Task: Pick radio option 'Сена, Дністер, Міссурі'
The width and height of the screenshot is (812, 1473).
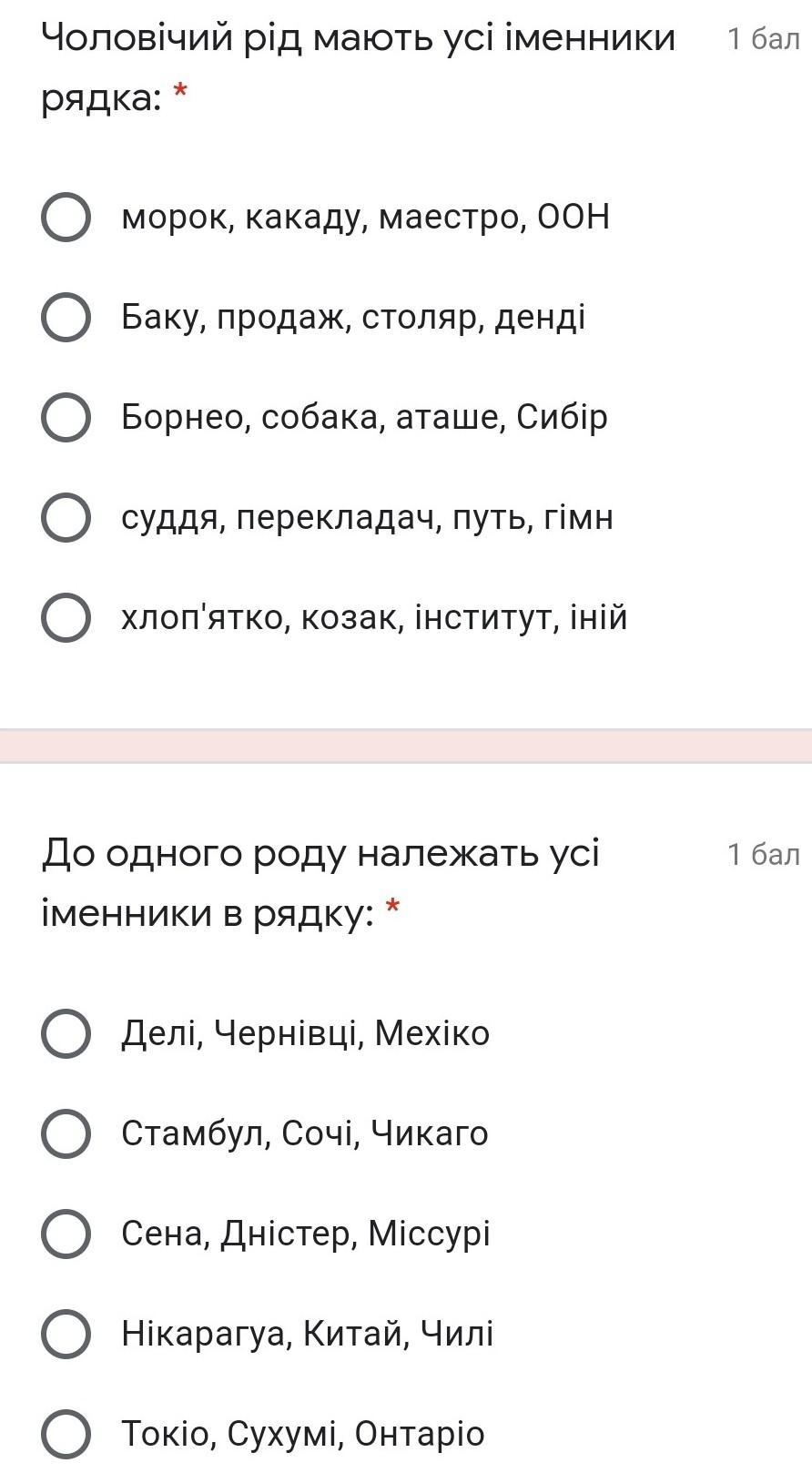Action: (x=66, y=1234)
